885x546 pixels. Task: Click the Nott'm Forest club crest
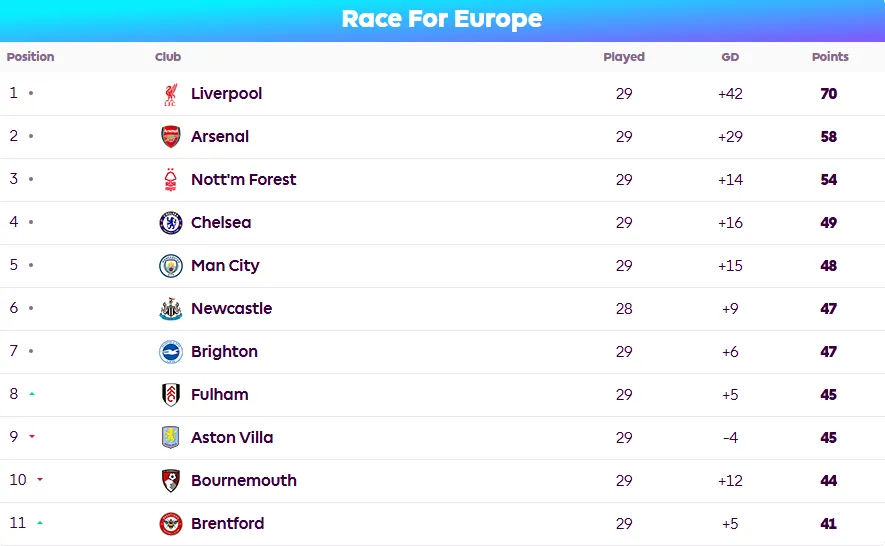170,180
